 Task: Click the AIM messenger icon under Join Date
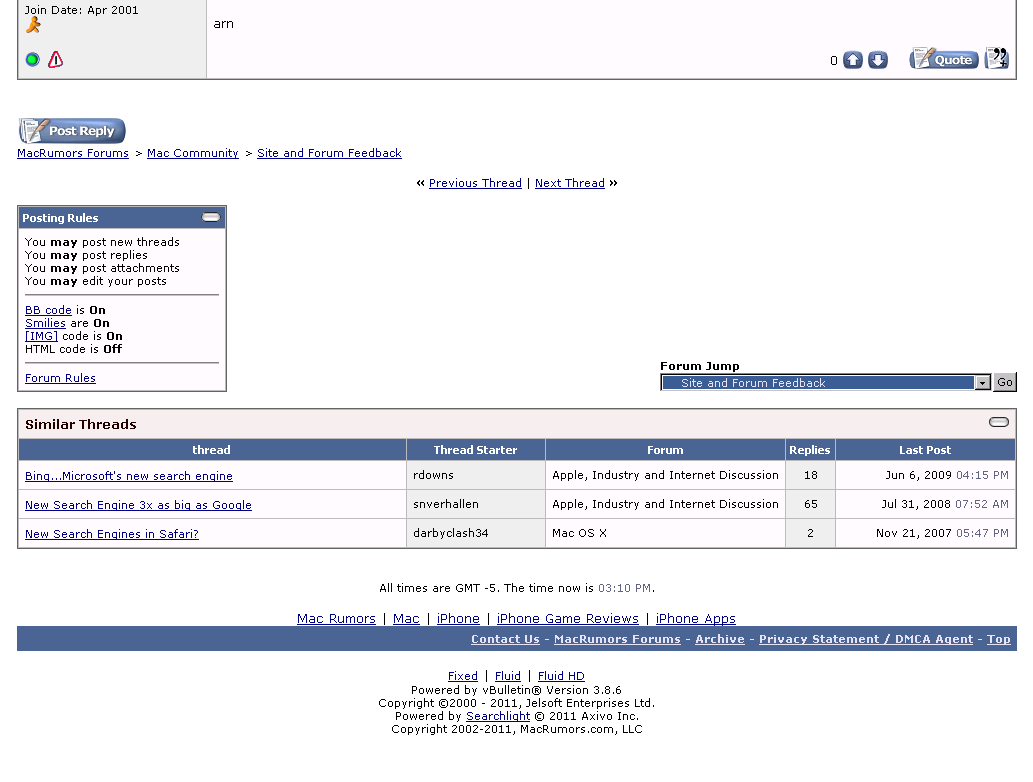(x=33, y=25)
